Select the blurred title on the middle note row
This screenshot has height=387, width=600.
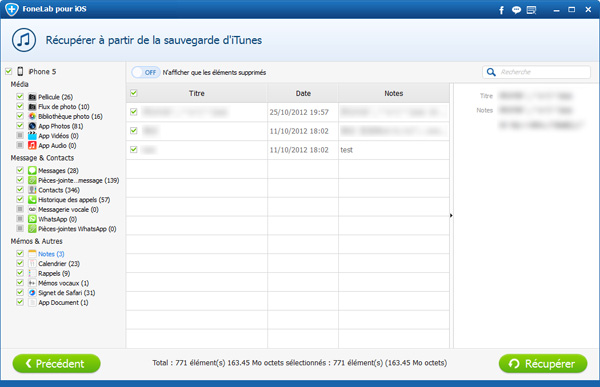pyautogui.click(x=150, y=131)
